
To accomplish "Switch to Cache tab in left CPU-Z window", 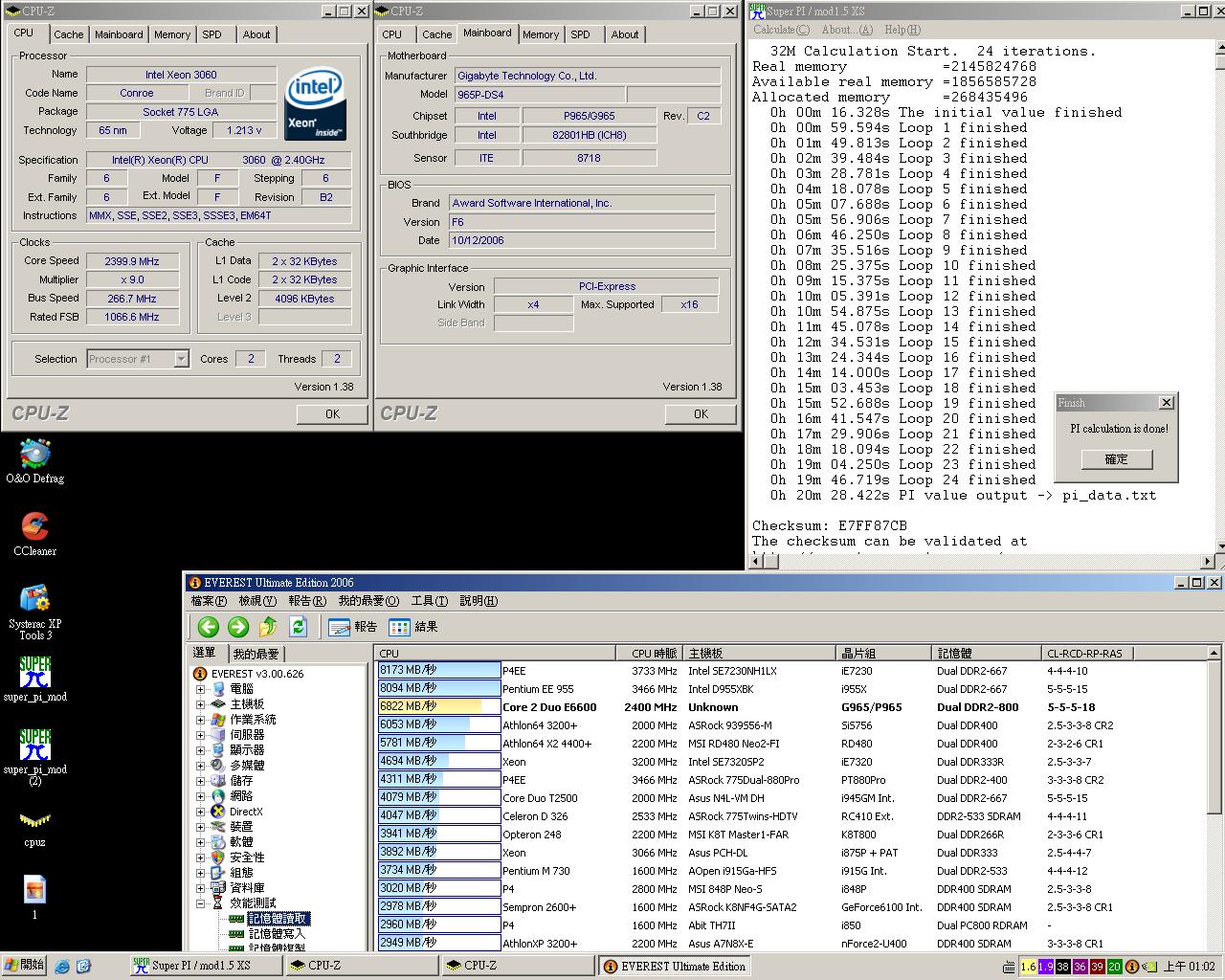I will click(x=68, y=34).
